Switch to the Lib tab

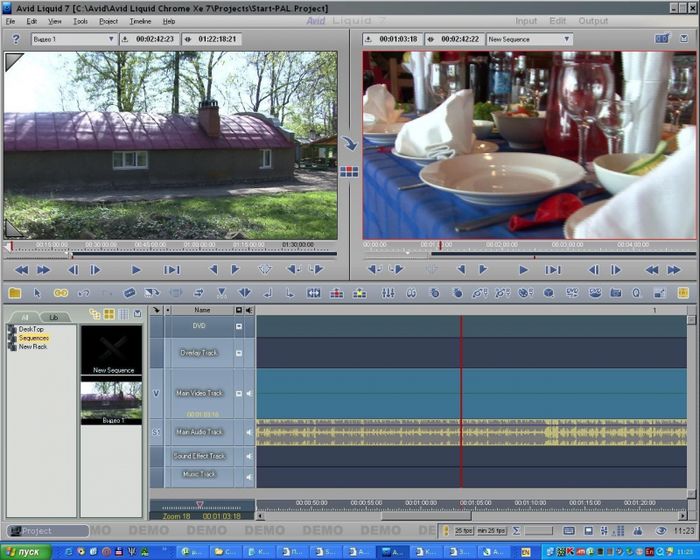click(x=52, y=316)
